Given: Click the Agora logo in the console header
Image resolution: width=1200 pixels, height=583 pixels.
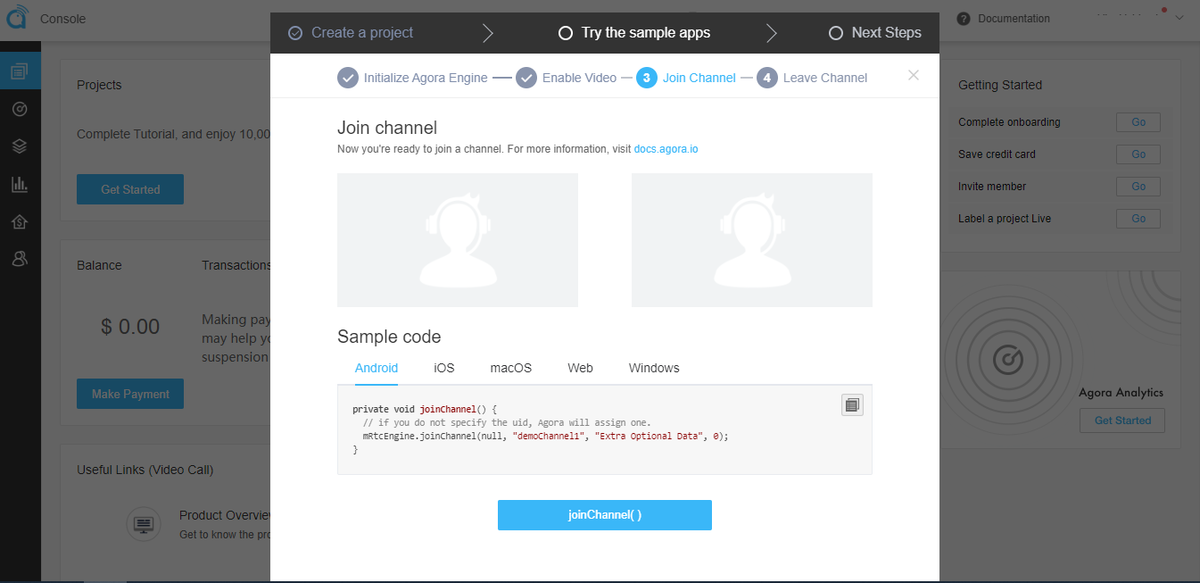Looking at the screenshot, I should pyautogui.click(x=16, y=18).
